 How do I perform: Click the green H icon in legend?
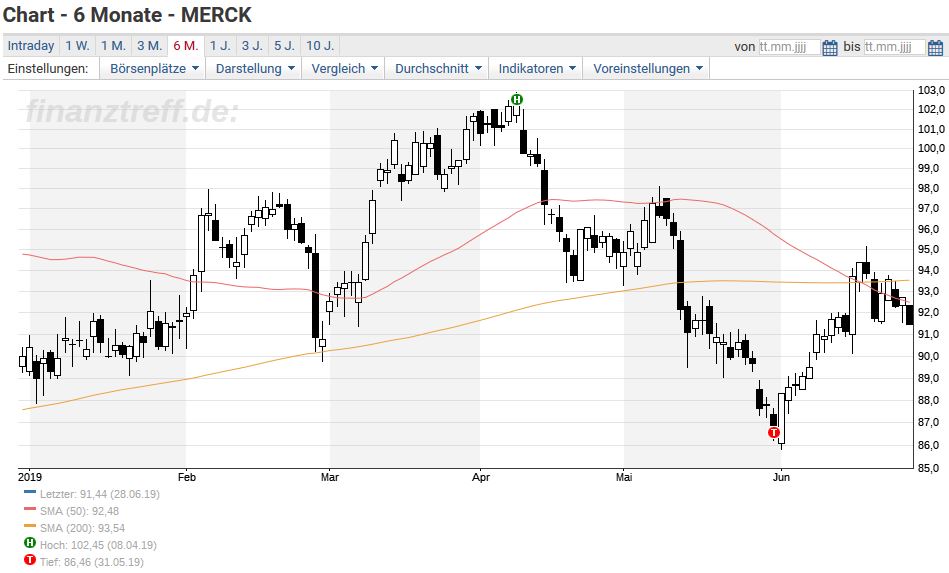point(30,543)
